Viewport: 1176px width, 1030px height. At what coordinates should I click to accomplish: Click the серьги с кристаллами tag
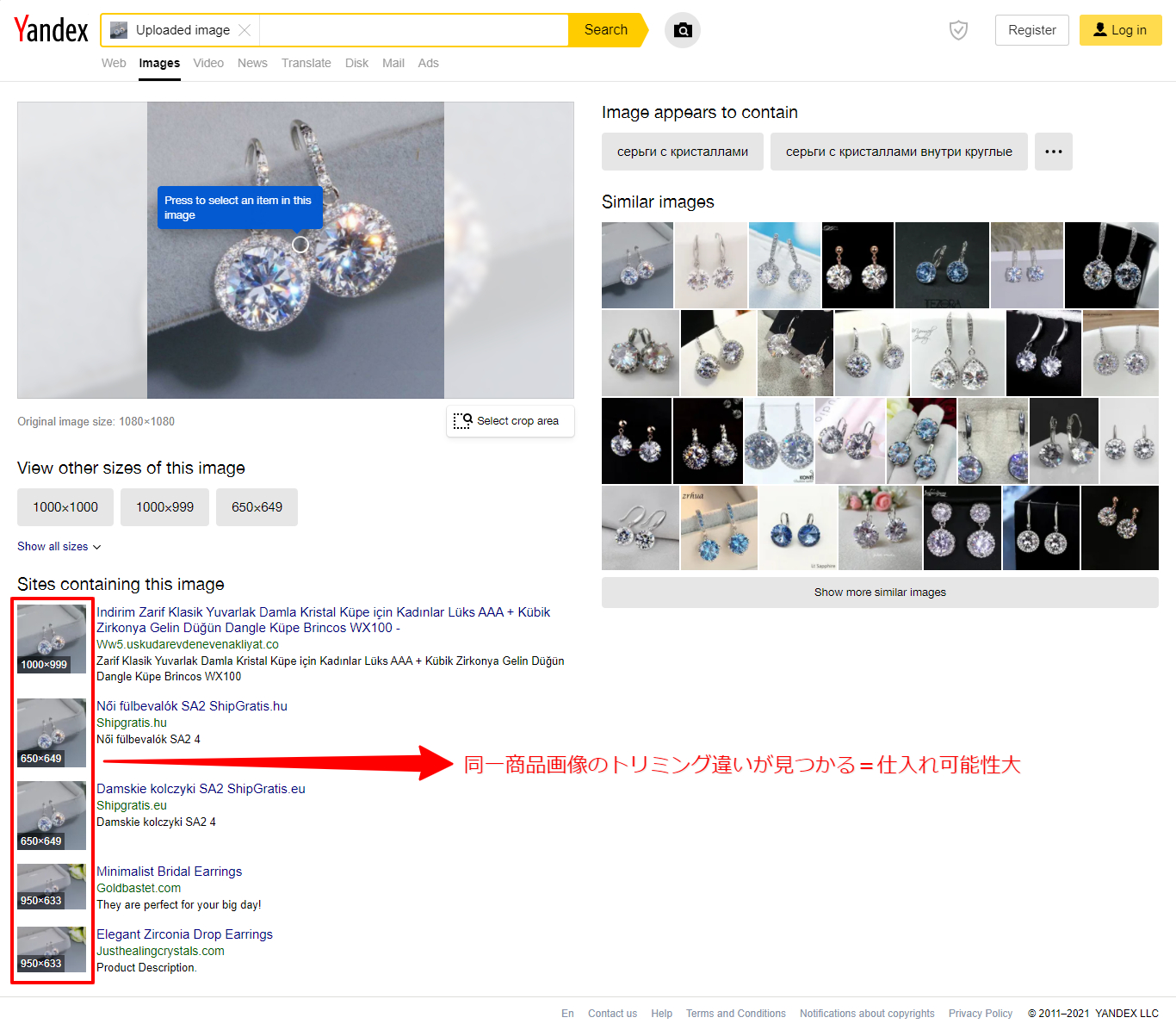683,152
